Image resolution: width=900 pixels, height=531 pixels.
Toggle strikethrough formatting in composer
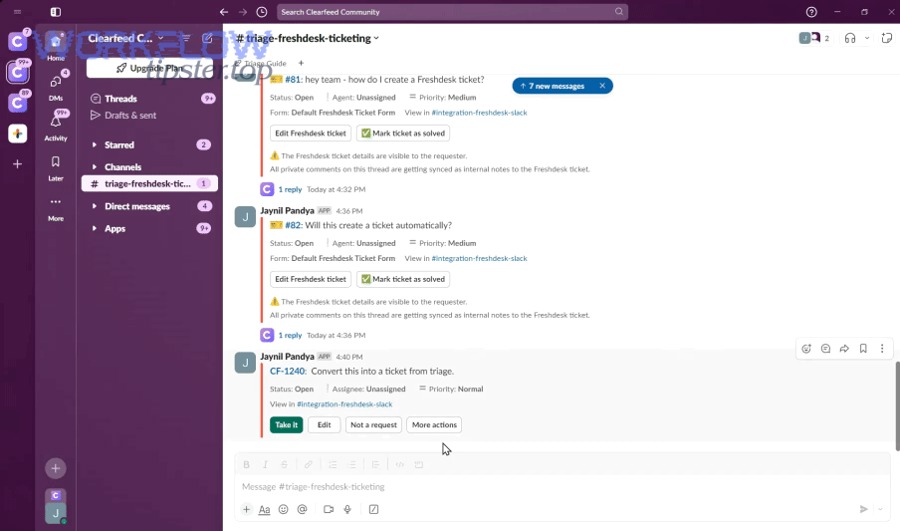point(284,464)
